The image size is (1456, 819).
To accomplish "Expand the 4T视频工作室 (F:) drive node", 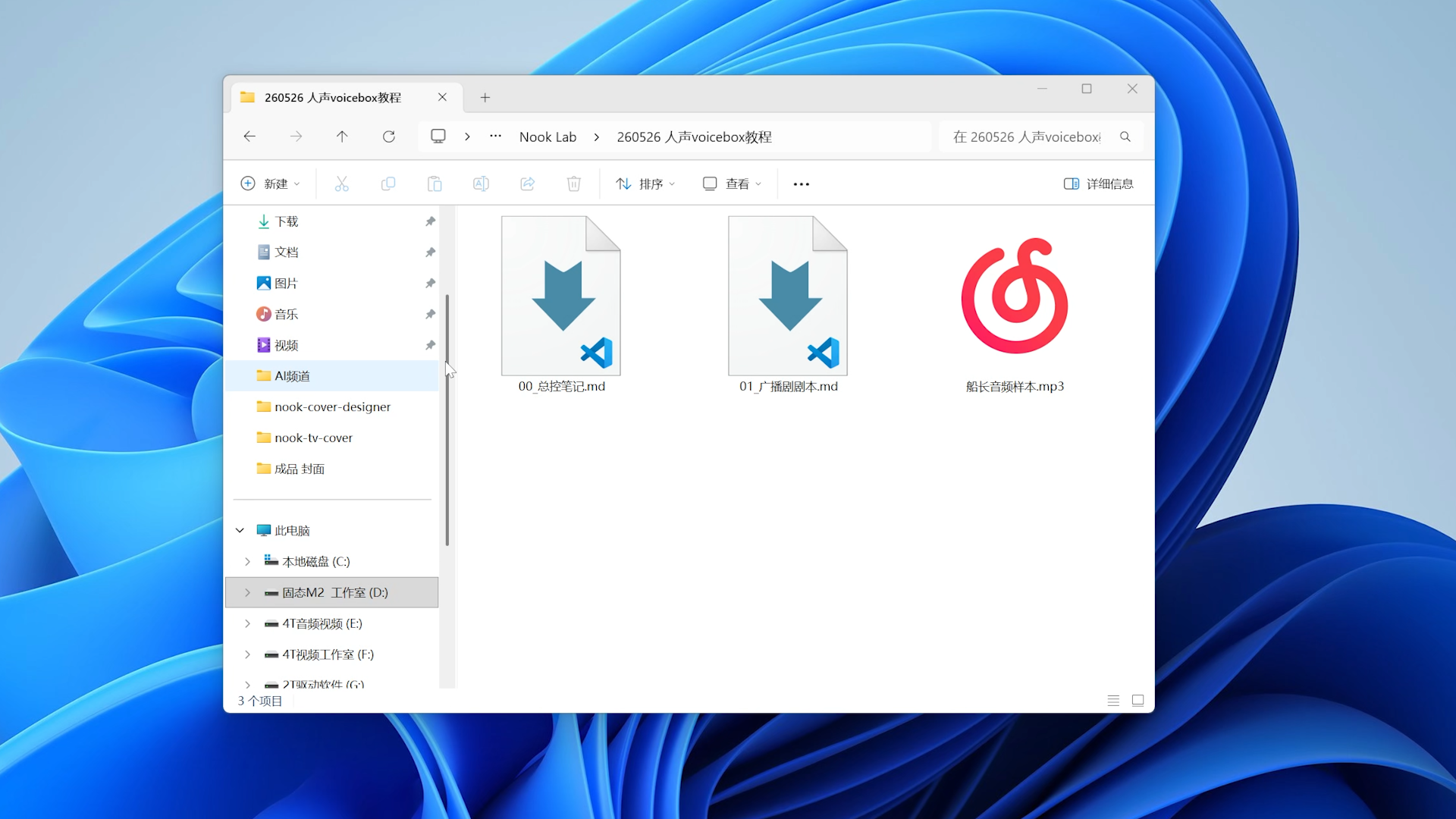I will (x=247, y=654).
